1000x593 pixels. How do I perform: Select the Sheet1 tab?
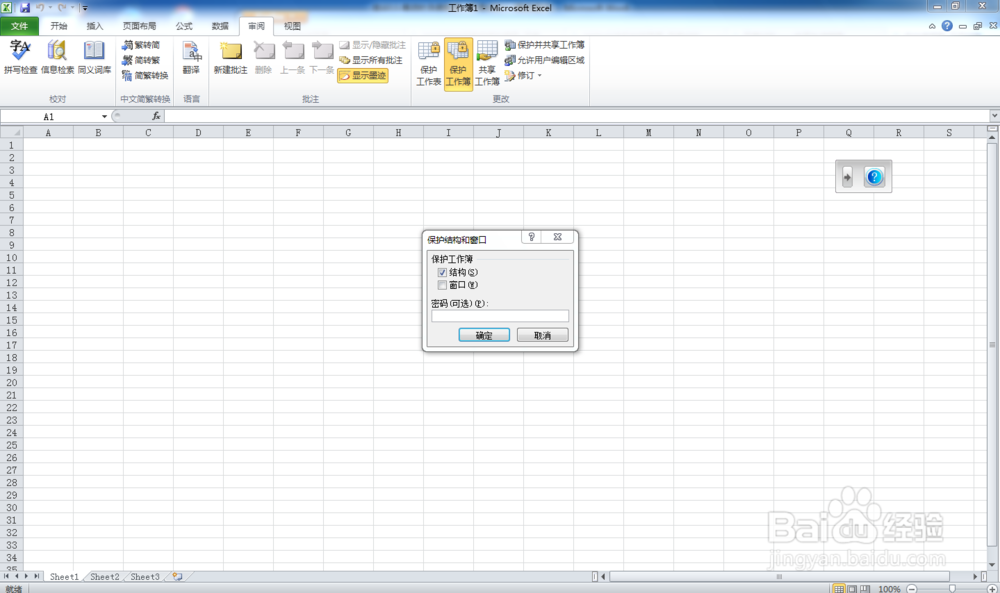tap(64, 576)
